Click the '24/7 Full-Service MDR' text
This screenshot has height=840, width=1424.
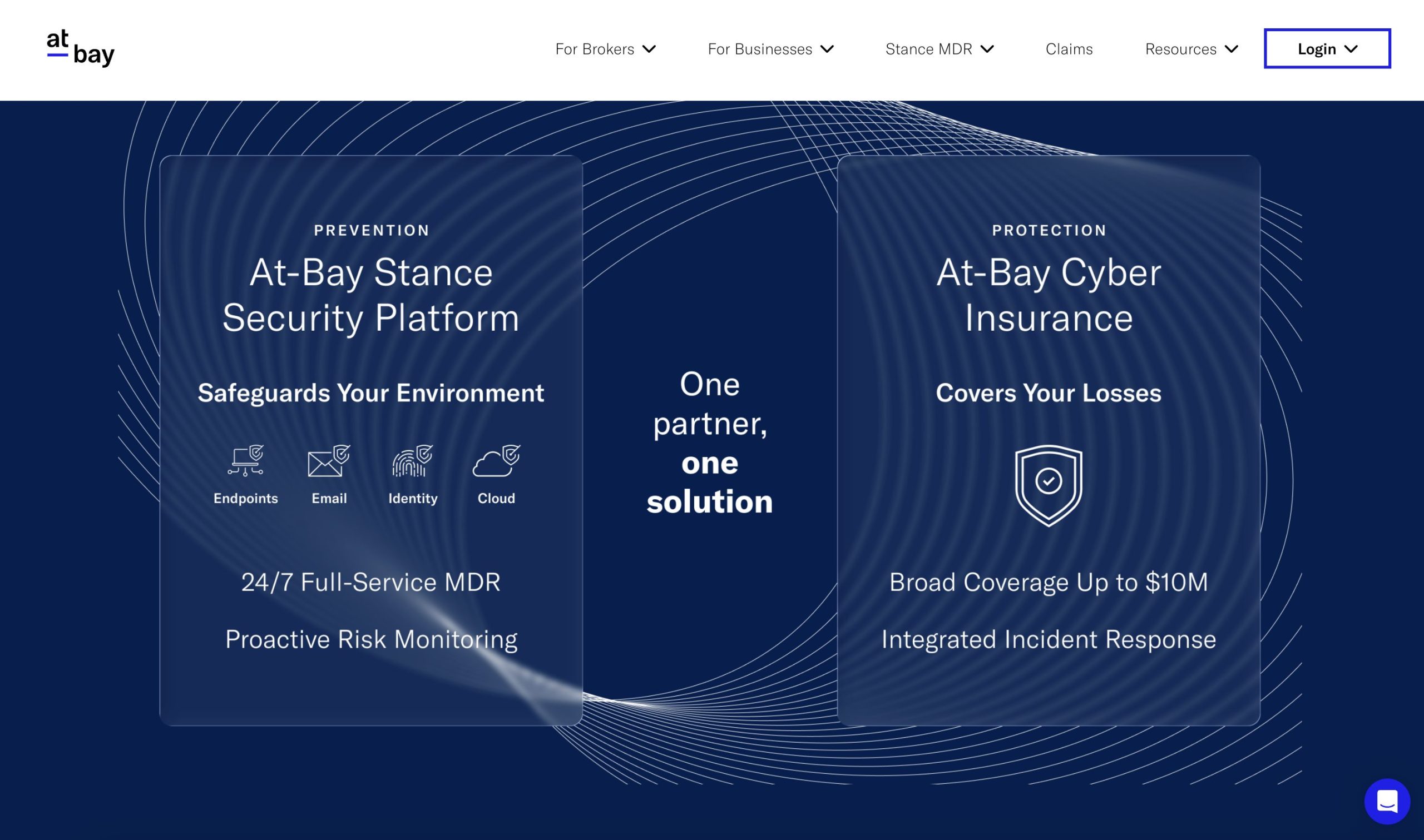click(371, 582)
